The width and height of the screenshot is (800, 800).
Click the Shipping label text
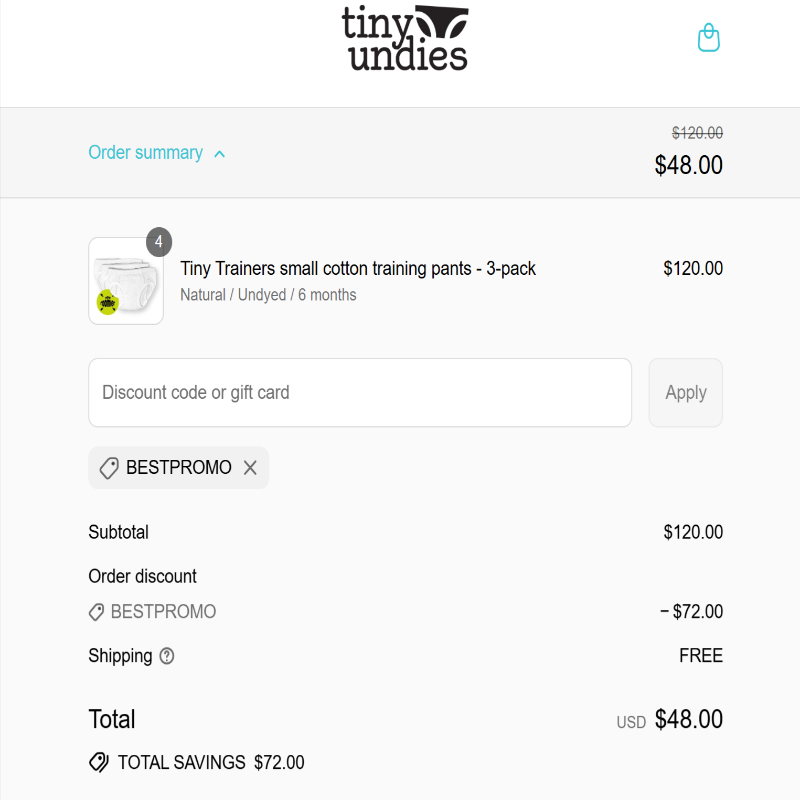tap(120, 656)
